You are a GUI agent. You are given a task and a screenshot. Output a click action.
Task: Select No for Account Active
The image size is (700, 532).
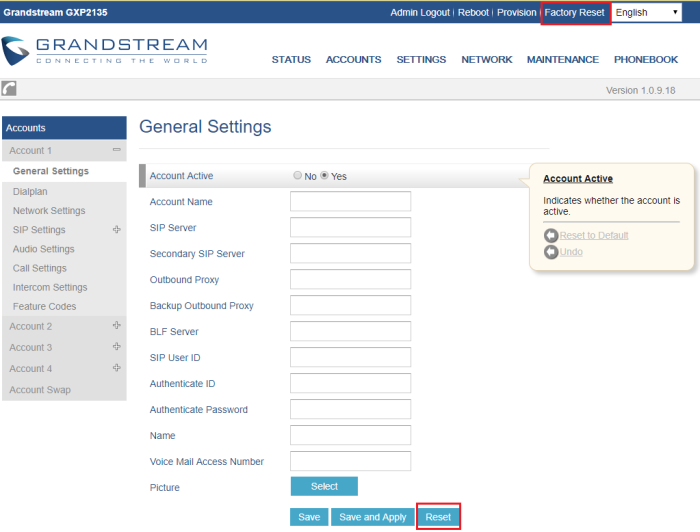(x=298, y=176)
